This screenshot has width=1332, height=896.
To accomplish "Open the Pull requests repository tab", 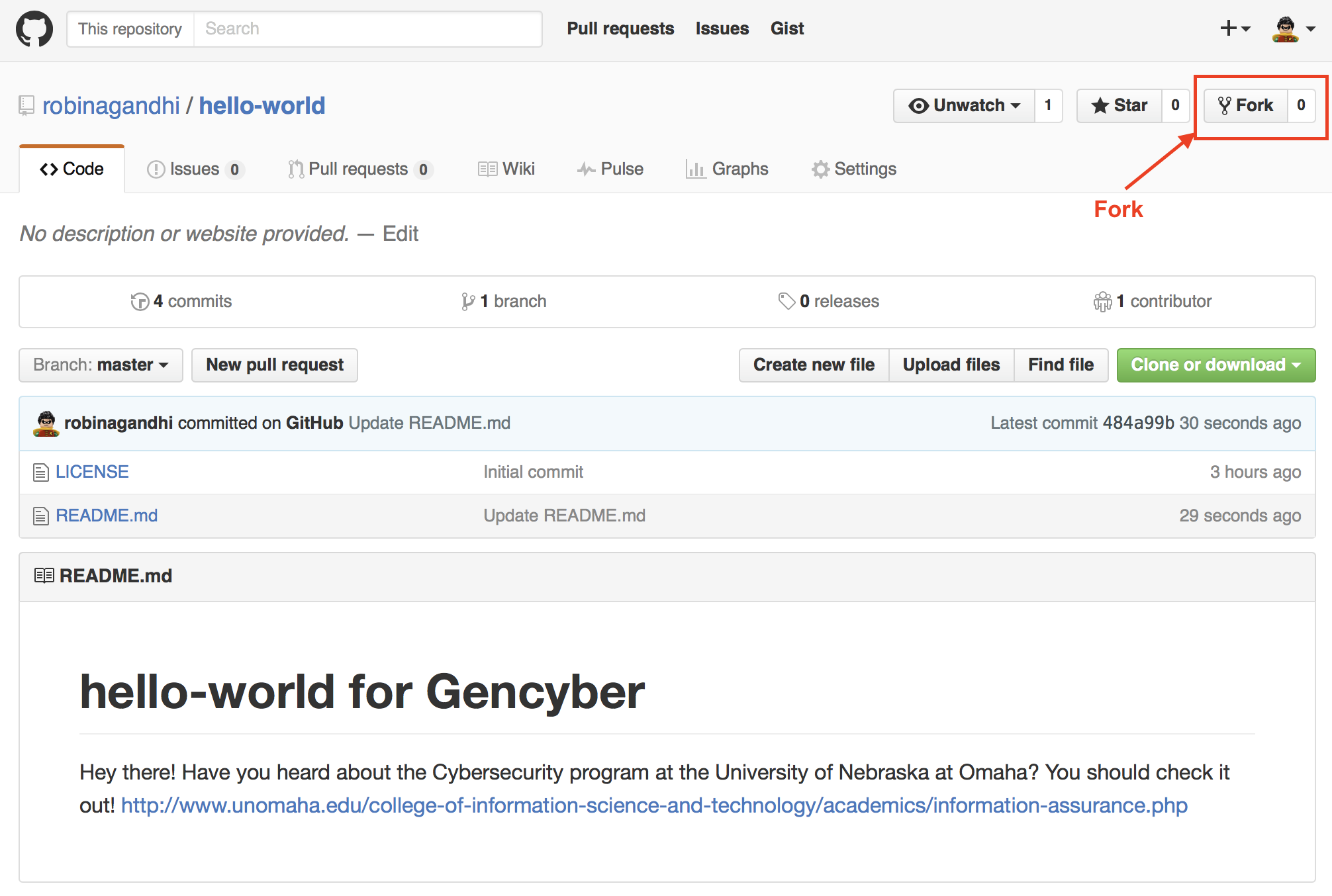I will coord(360,169).
